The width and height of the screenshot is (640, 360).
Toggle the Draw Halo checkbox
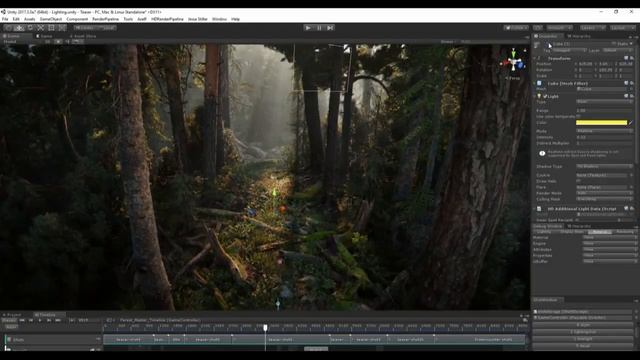[x=578, y=181]
